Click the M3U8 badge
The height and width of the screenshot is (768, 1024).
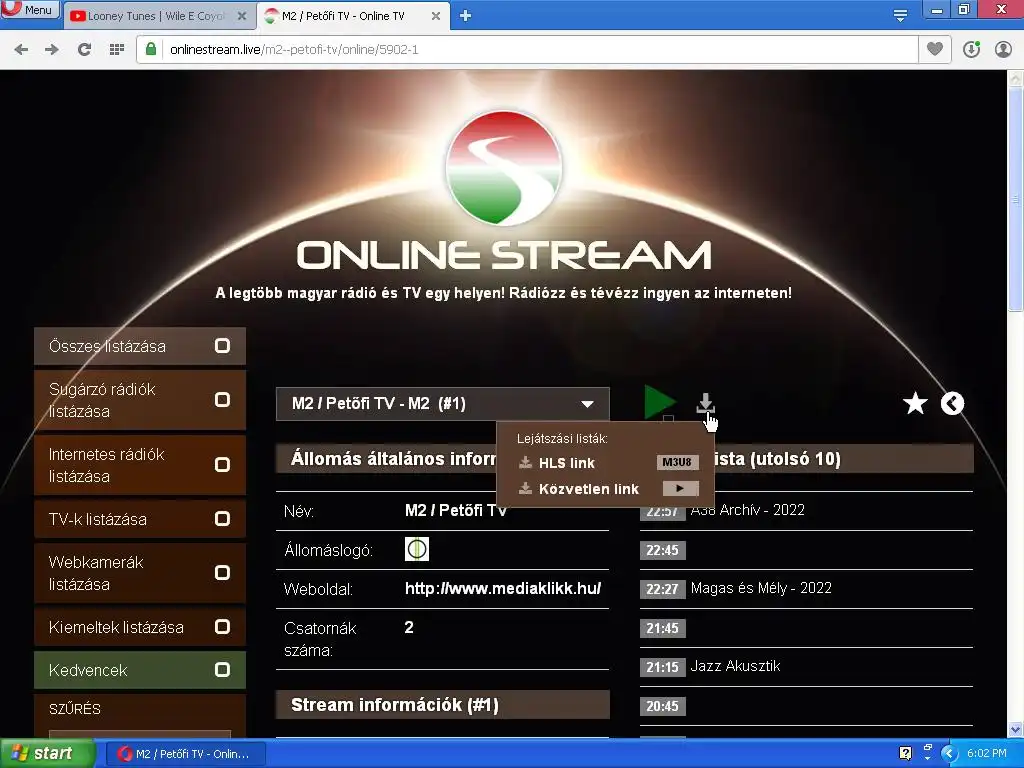(x=677, y=462)
